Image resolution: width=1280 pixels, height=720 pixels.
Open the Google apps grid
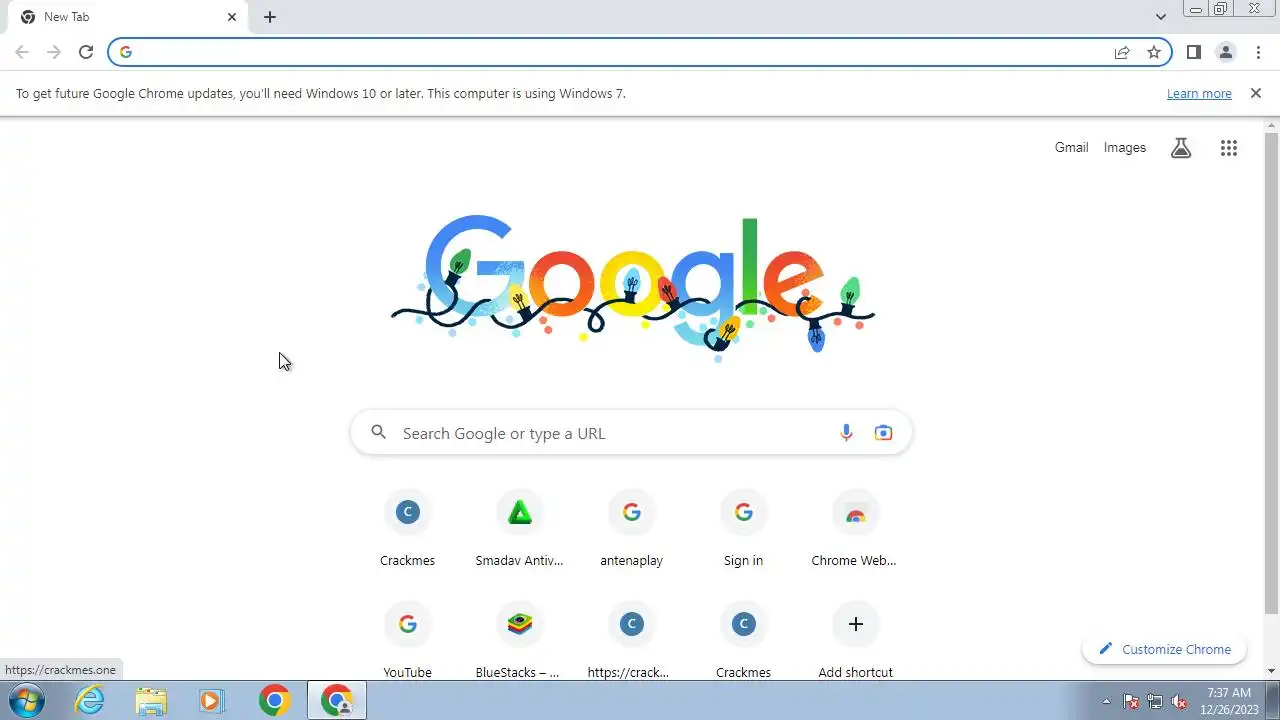1229,148
